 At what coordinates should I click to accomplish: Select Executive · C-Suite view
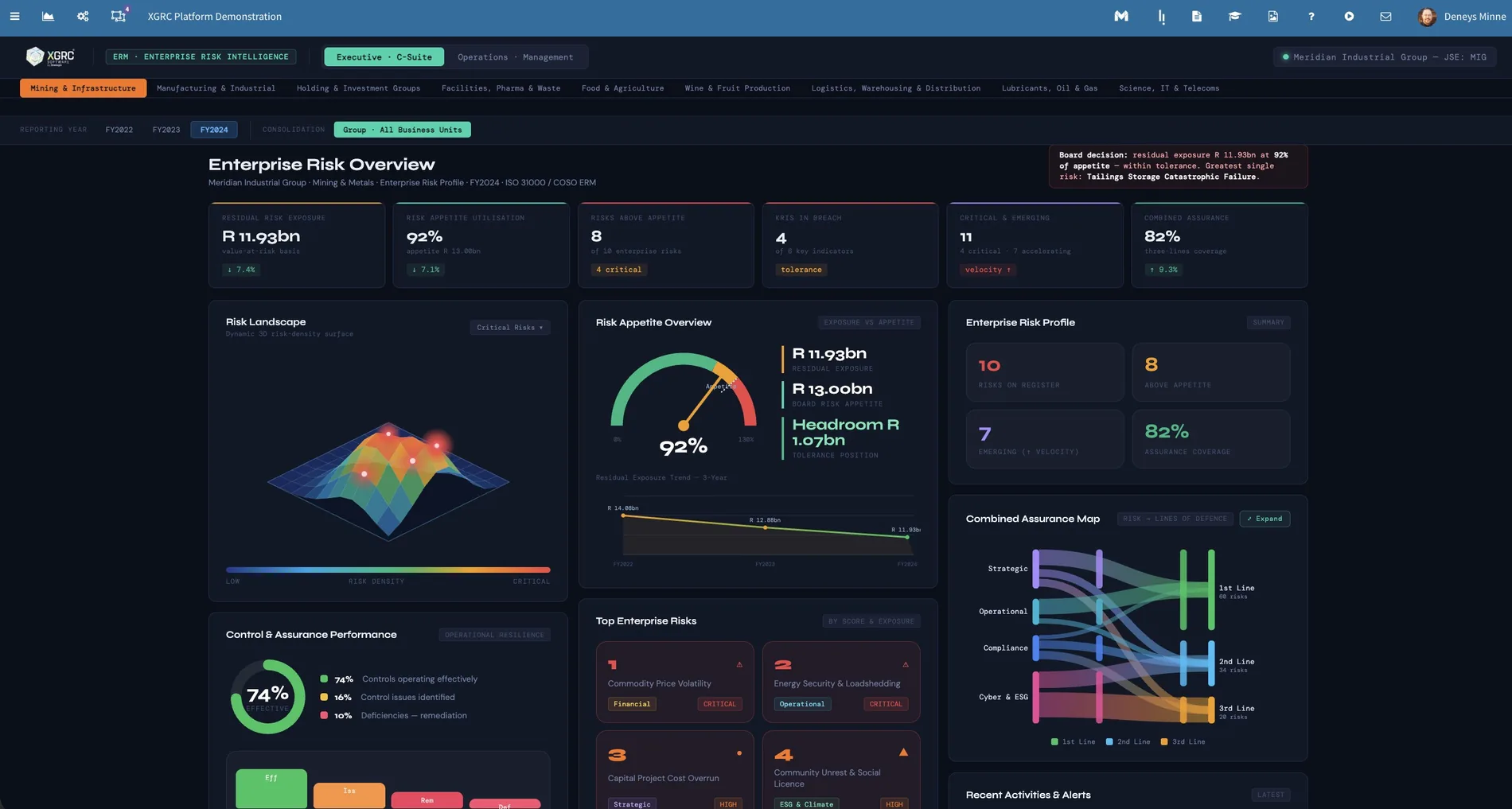tap(384, 57)
